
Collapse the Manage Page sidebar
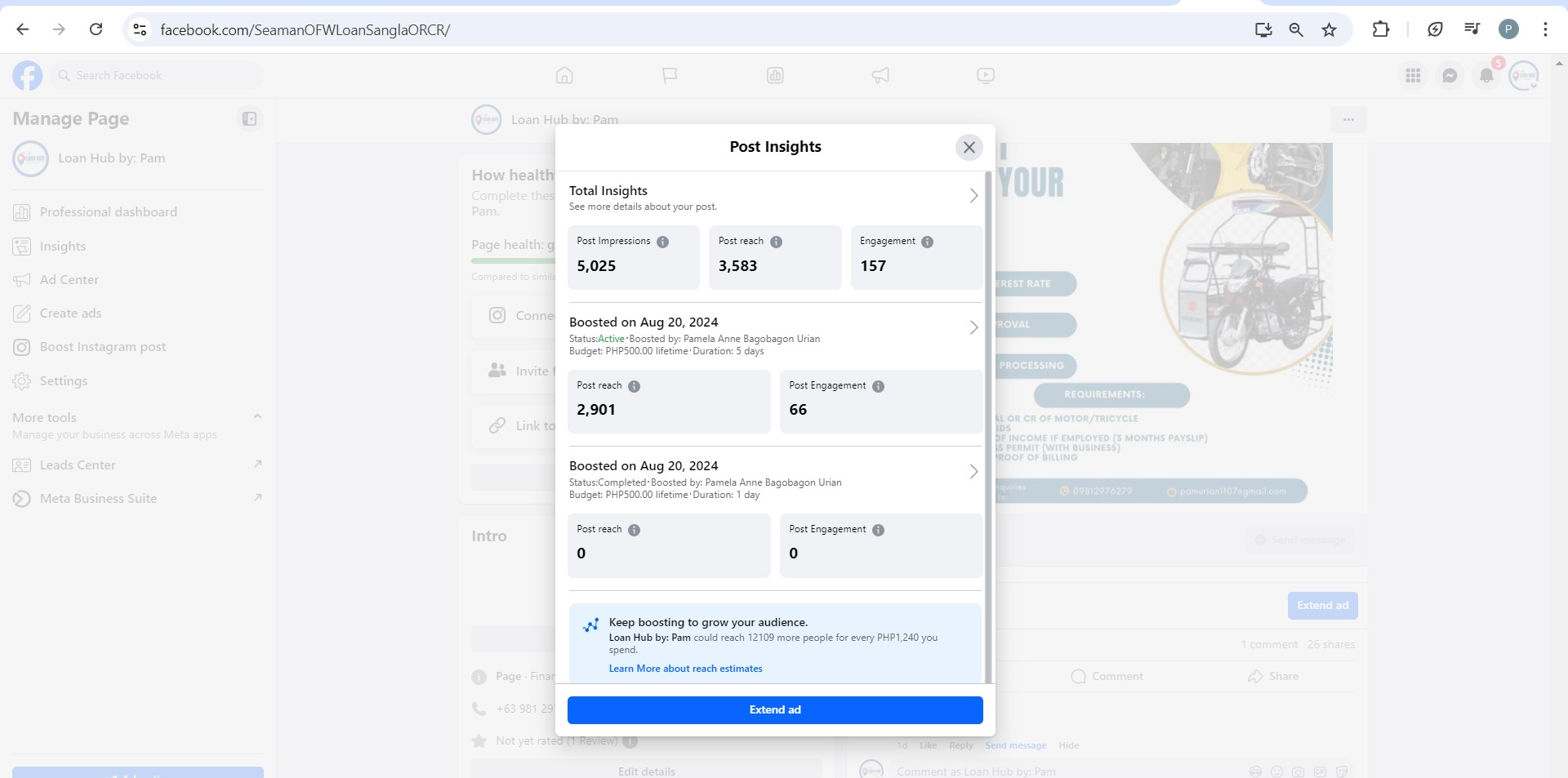pos(249,119)
